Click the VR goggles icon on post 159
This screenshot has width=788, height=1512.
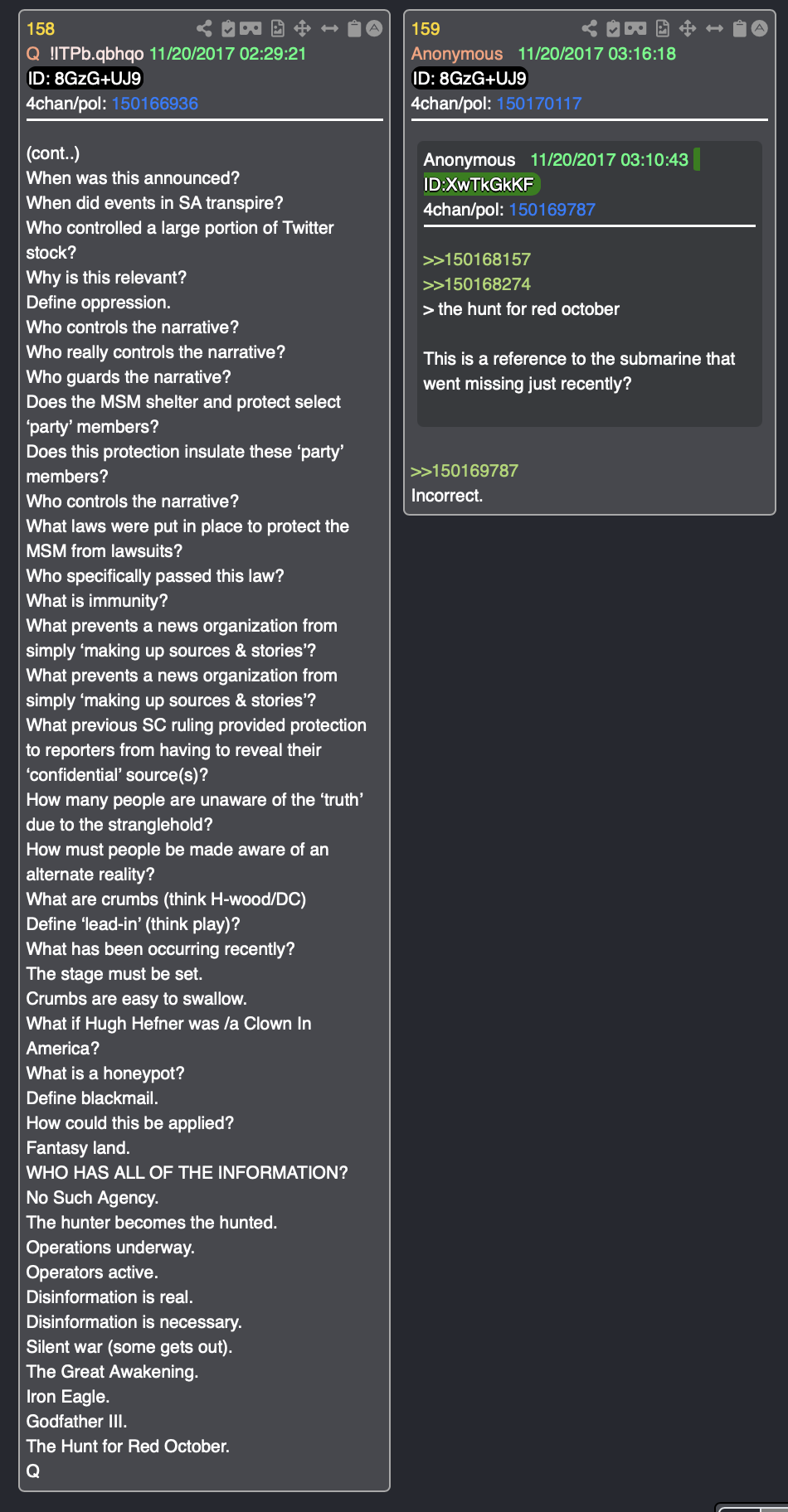[635, 29]
